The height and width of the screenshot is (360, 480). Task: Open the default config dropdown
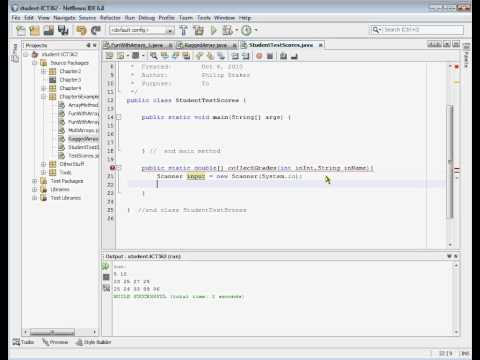coord(170,30)
